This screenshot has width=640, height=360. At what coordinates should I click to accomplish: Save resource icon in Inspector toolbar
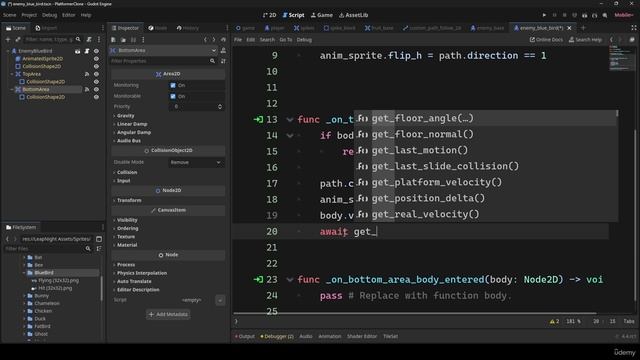coord(133,40)
